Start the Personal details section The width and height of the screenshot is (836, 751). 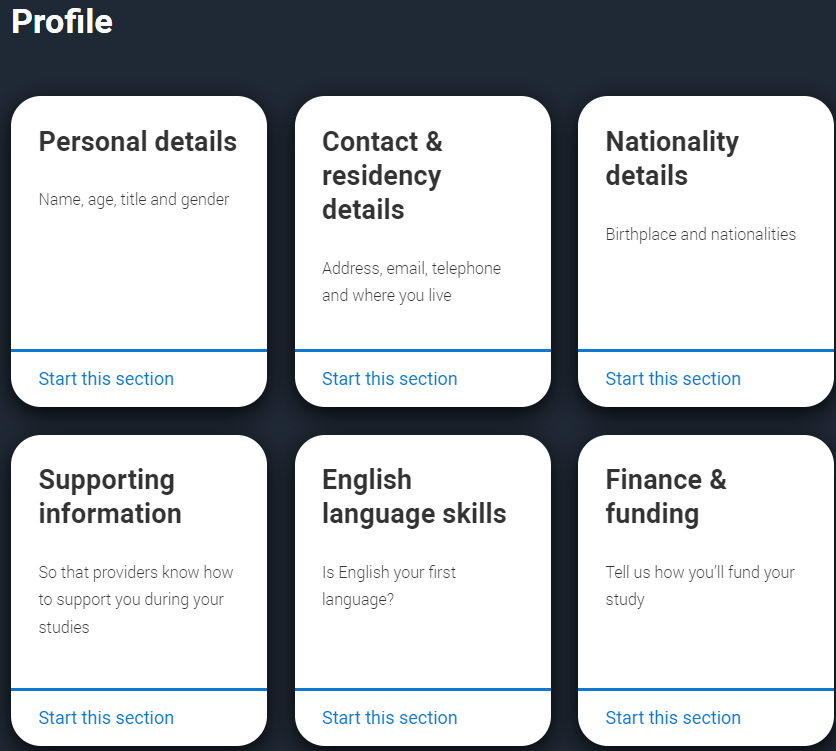[x=106, y=379]
